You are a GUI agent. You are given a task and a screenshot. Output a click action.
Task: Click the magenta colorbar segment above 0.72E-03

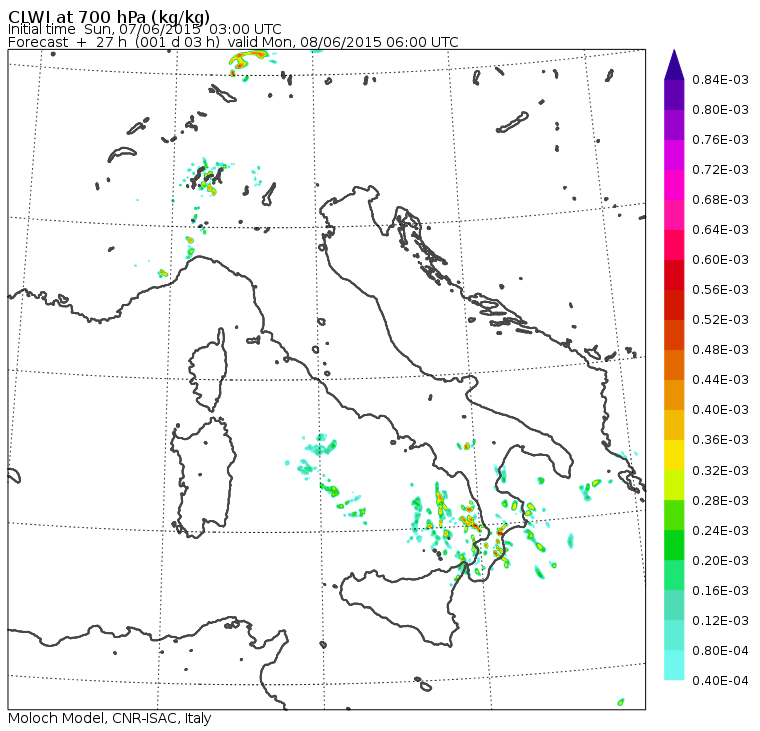tap(674, 155)
